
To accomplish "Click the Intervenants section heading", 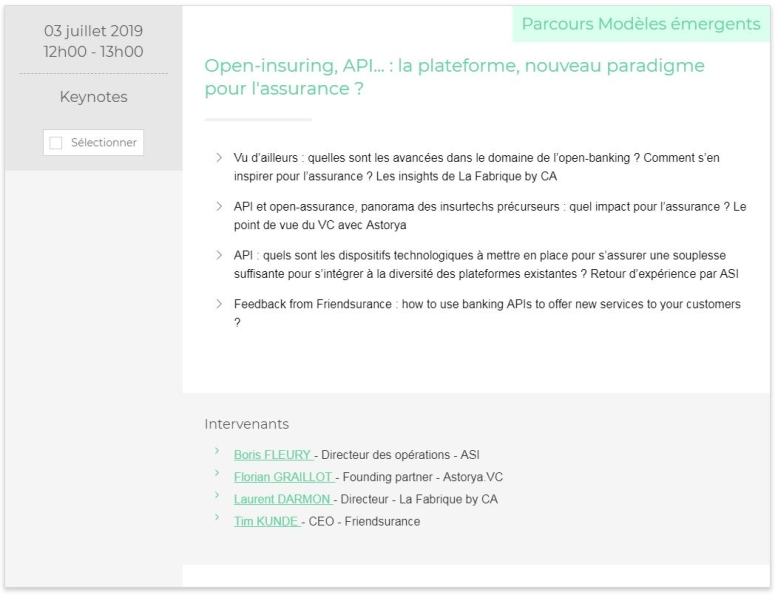I will [246, 424].
